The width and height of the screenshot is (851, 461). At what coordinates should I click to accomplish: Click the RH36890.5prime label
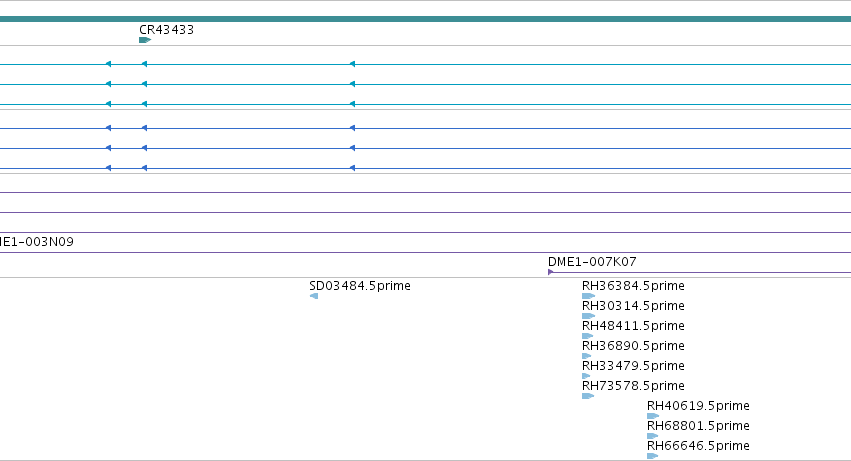coord(633,346)
